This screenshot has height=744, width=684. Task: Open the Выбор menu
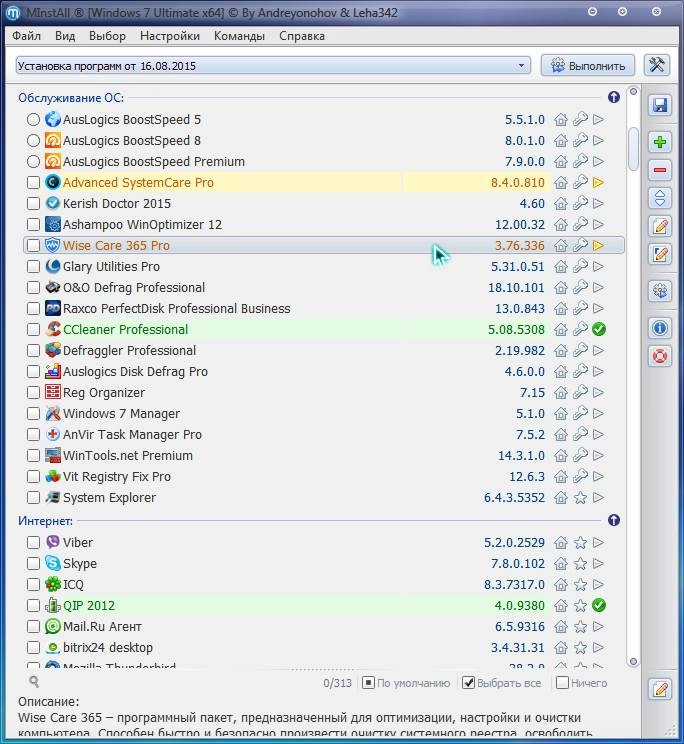coord(107,36)
